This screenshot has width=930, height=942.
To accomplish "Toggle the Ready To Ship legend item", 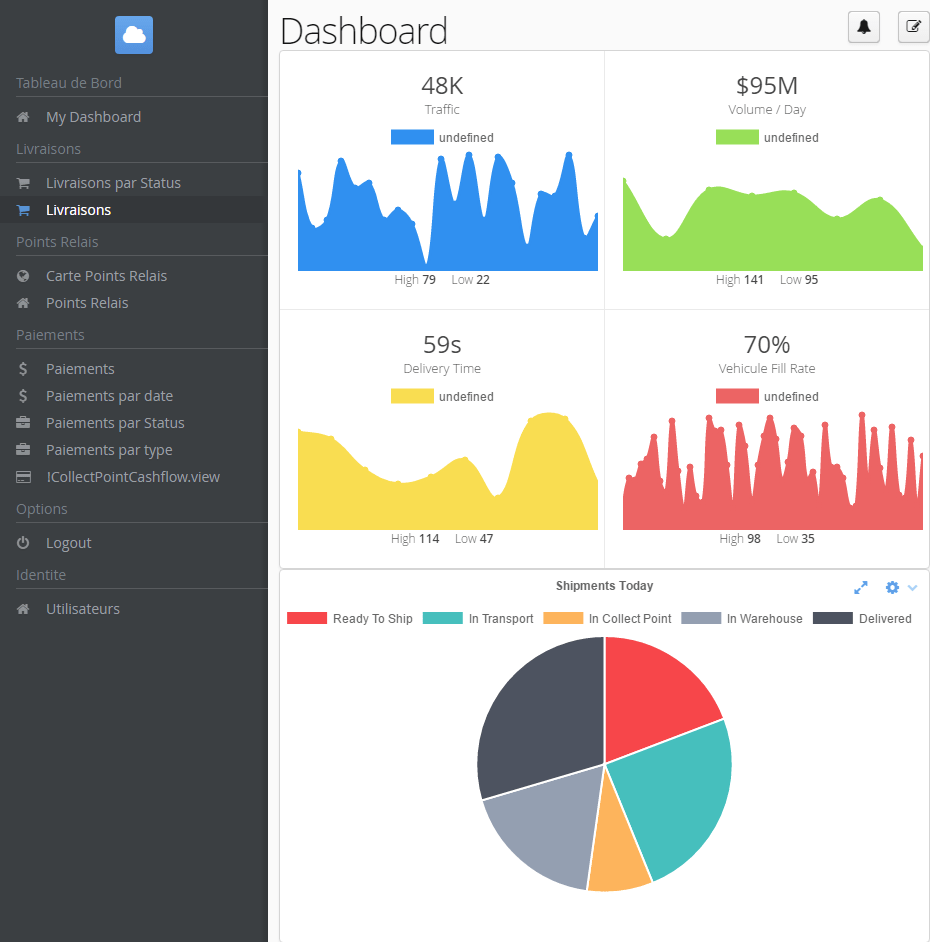I will (350, 619).
